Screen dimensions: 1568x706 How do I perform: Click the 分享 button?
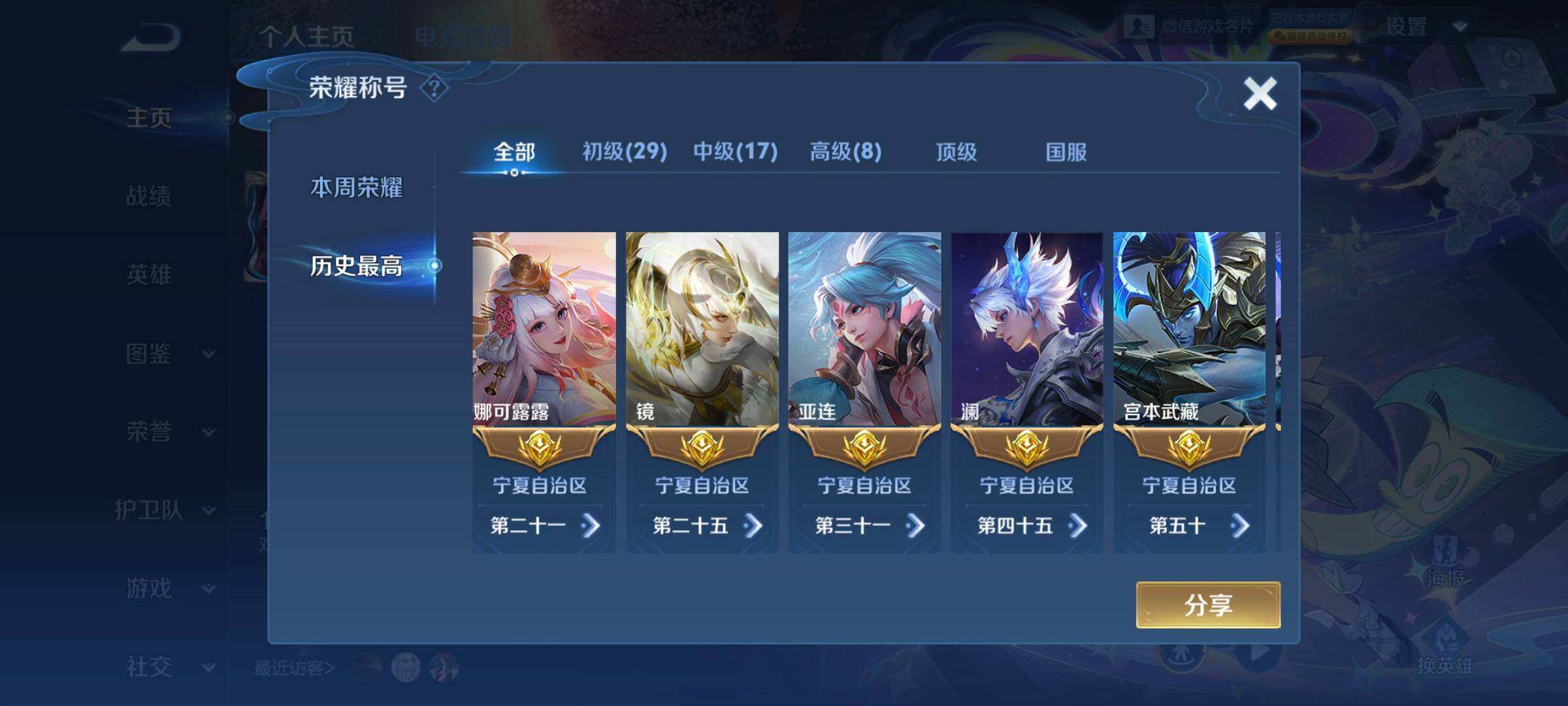pyautogui.click(x=1208, y=605)
